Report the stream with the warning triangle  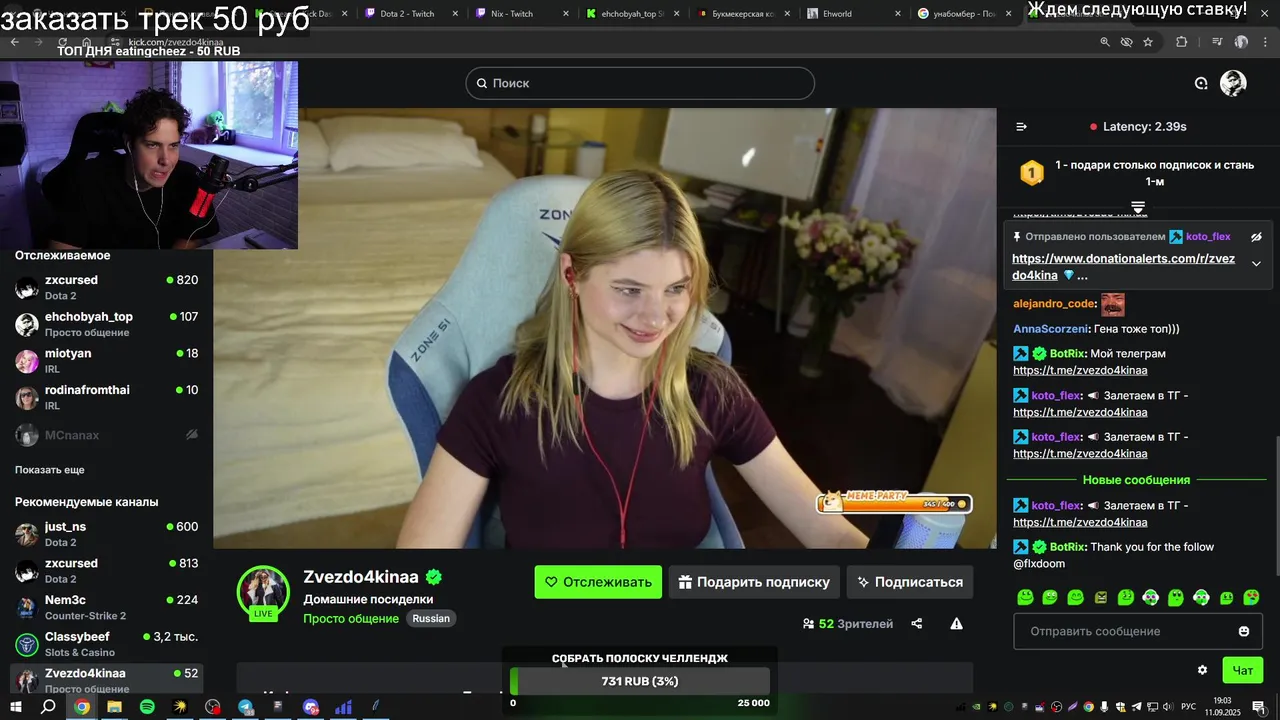pos(956,624)
